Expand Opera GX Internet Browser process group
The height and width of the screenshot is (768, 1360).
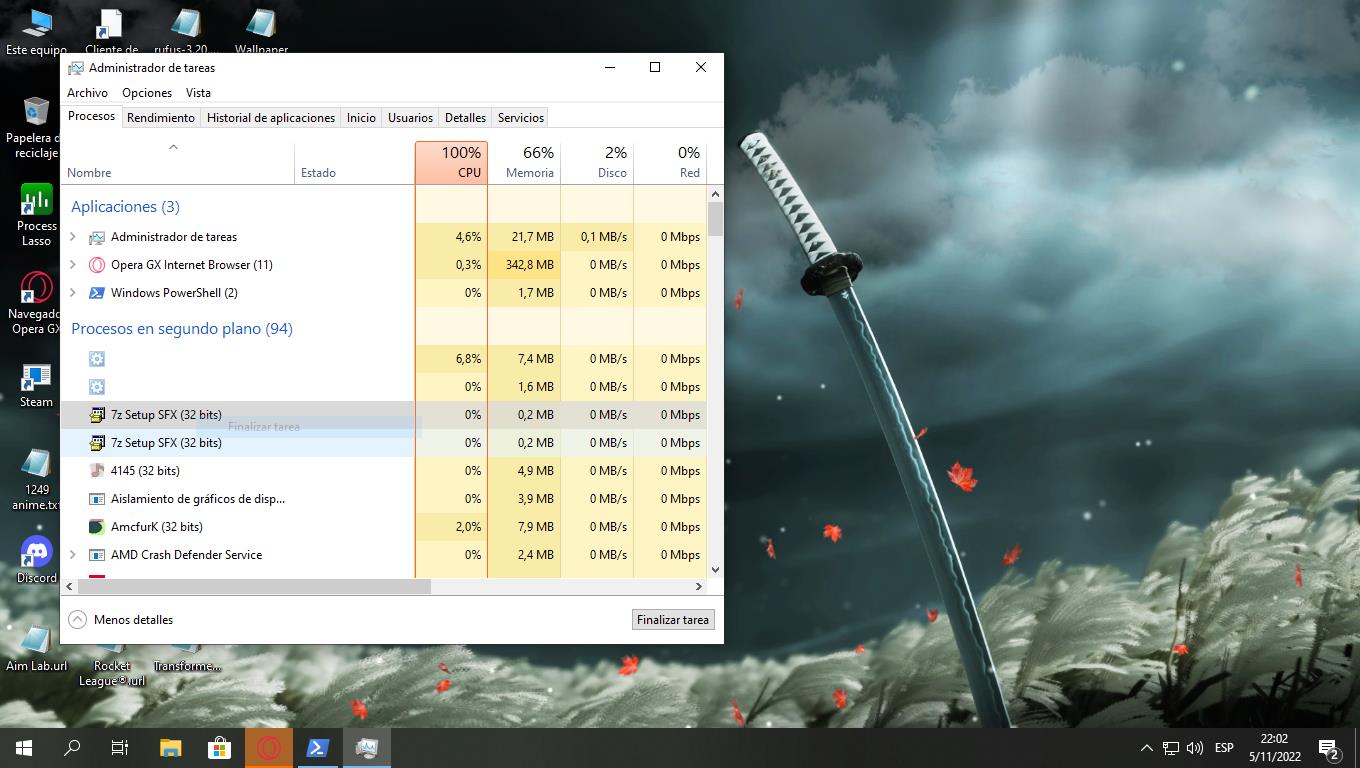[72, 265]
